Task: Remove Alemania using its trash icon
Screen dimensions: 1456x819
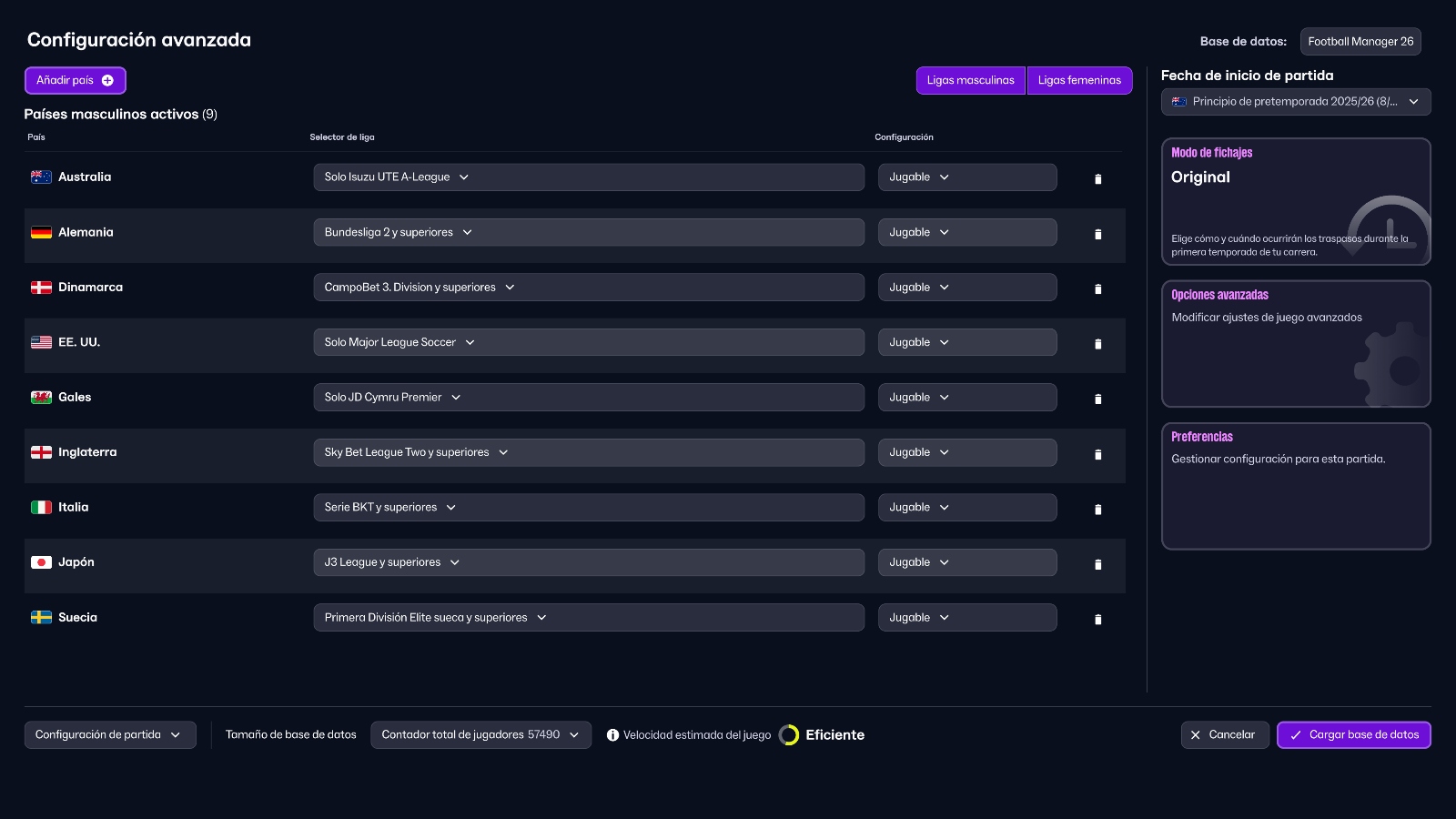Action: pos(1097,234)
